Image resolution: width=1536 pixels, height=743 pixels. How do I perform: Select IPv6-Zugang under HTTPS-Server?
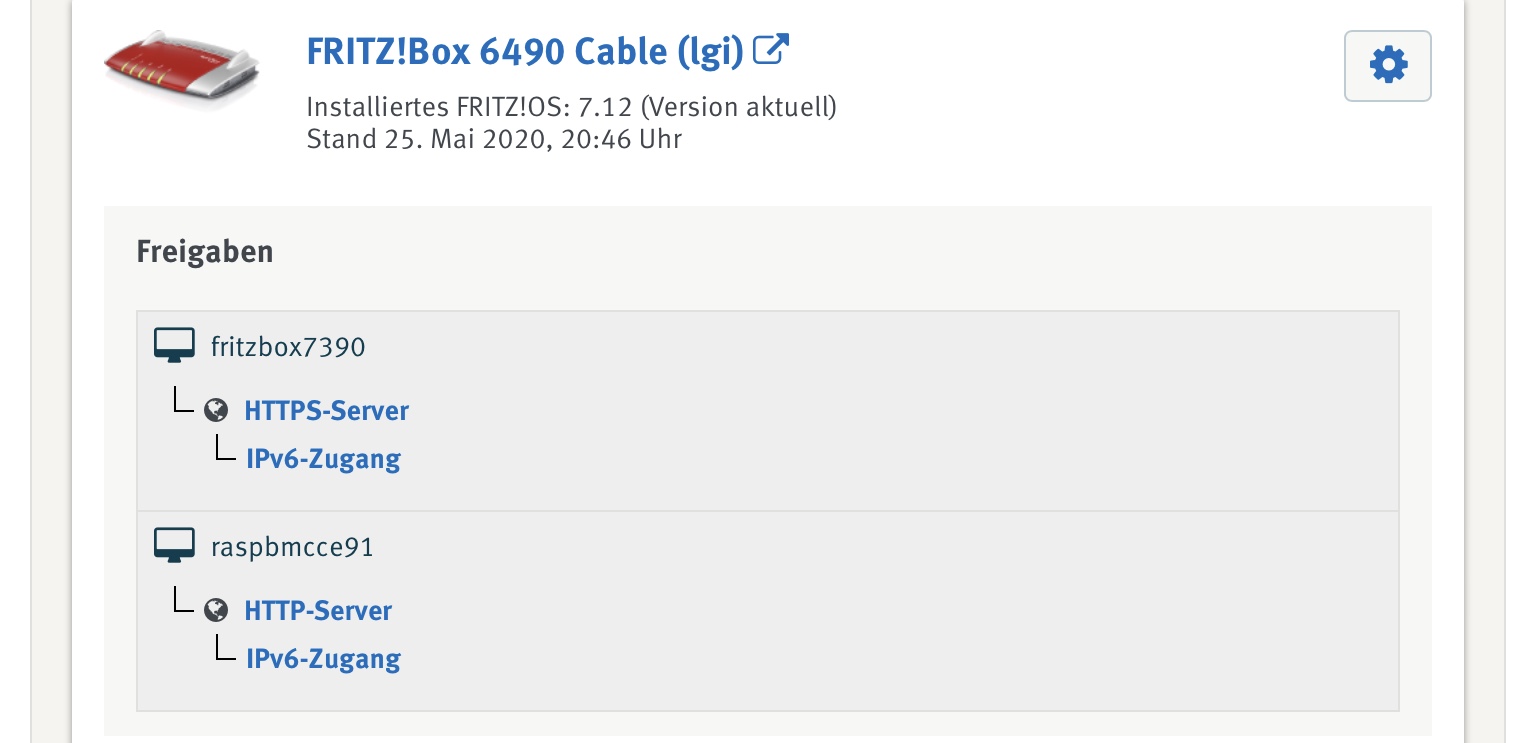click(323, 459)
